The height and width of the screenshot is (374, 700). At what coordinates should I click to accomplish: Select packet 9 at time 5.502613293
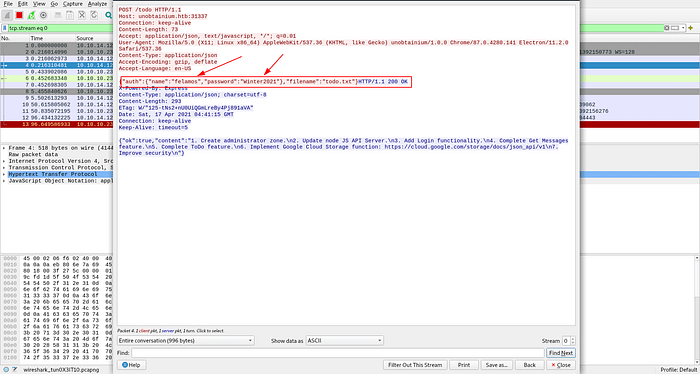coord(56,98)
